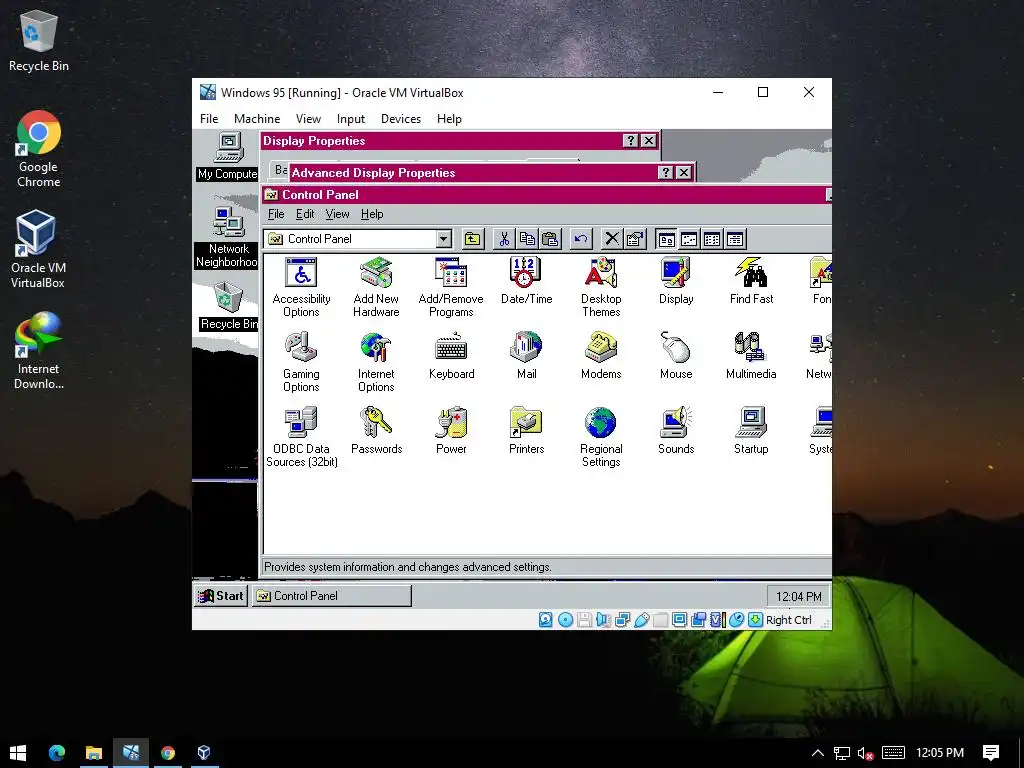Open Regional Settings
This screenshot has height=768, width=1024.
pos(601,438)
